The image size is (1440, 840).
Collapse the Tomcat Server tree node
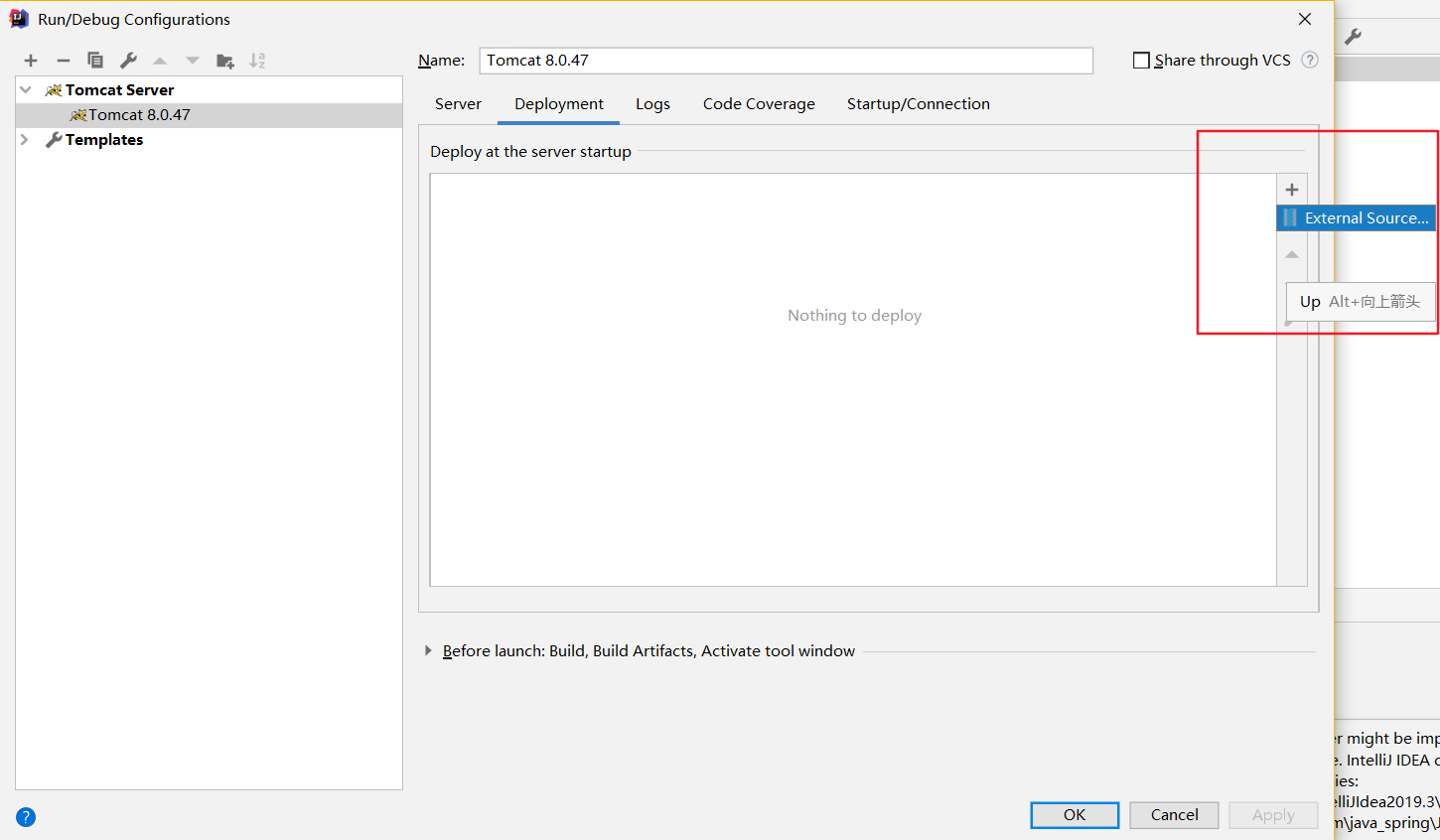[x=26, y=89]
